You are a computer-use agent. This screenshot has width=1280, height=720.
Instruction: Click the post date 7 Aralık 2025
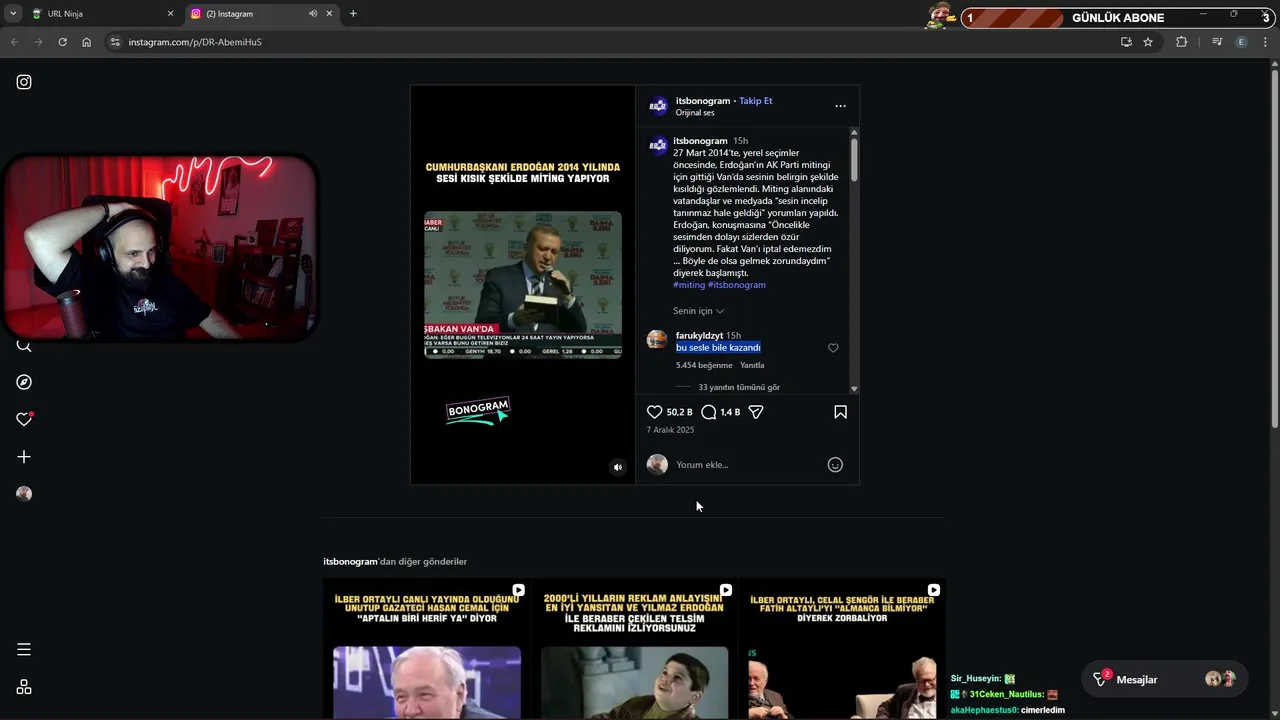point(670,430)
